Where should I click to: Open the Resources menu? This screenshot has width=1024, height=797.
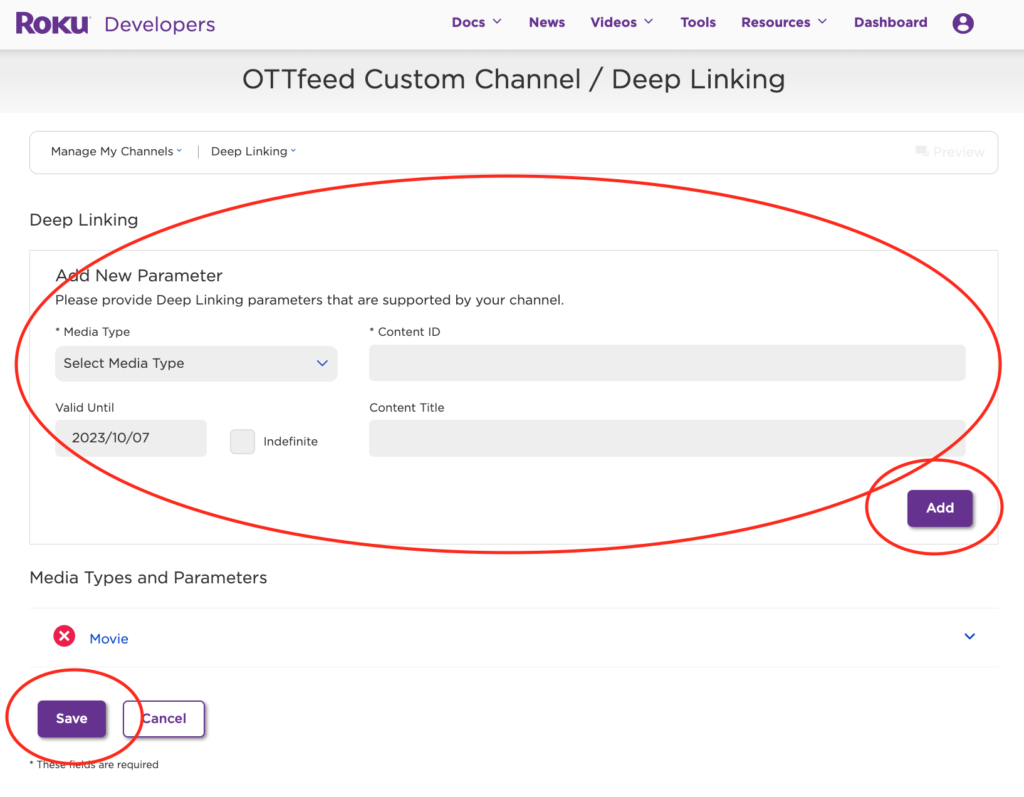click(x=784, y=22)
